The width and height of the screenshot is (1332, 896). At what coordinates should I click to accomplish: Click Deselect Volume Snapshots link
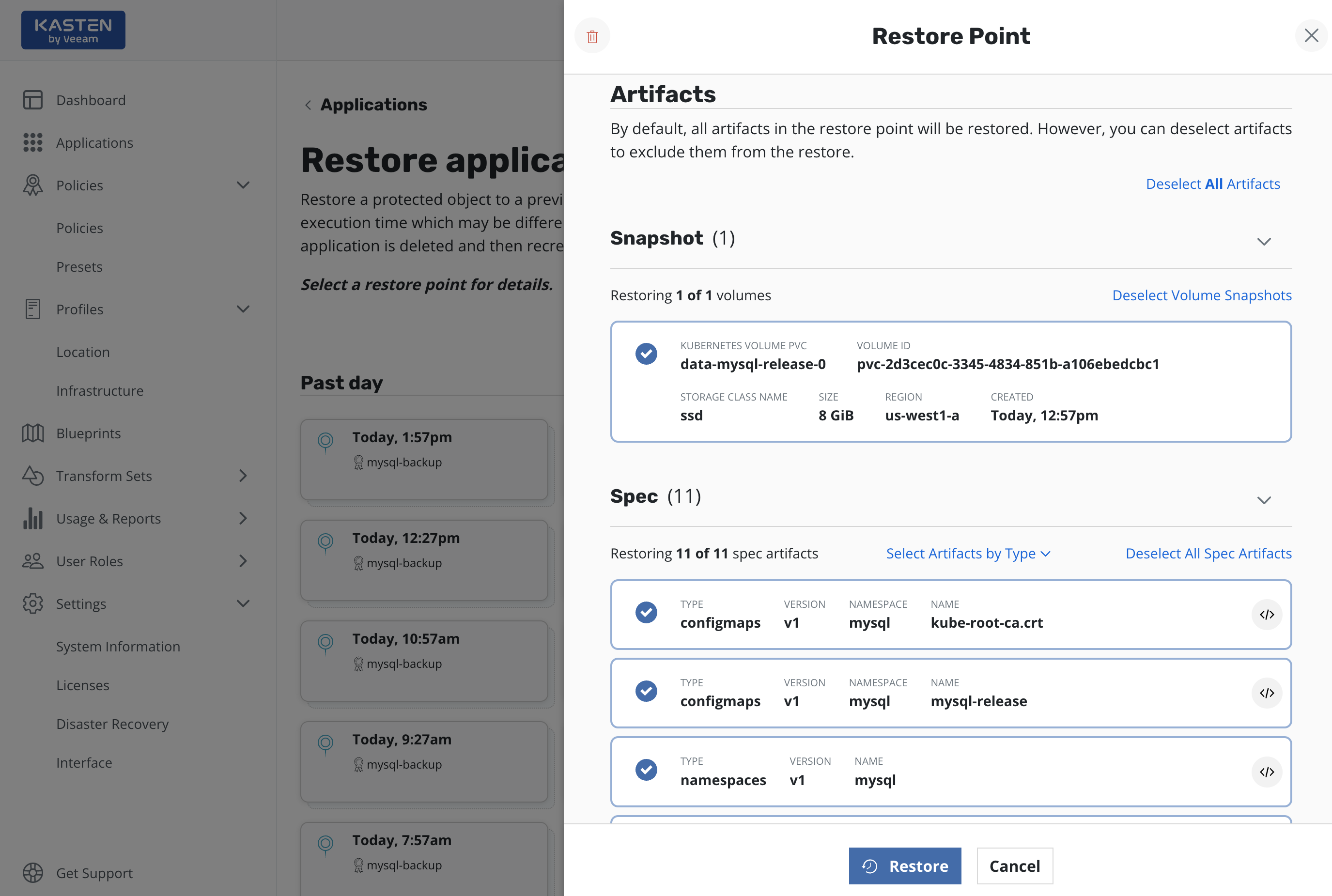(x=1201, y=295)
